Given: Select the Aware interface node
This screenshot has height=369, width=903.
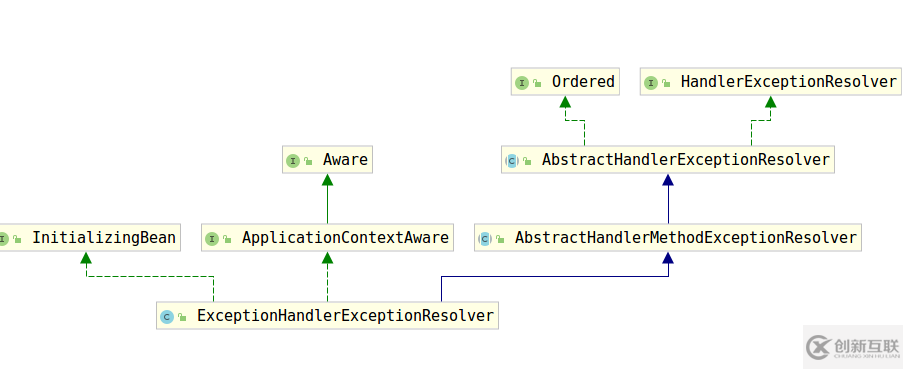Looking at the screenshot, I should coord(327,159).
